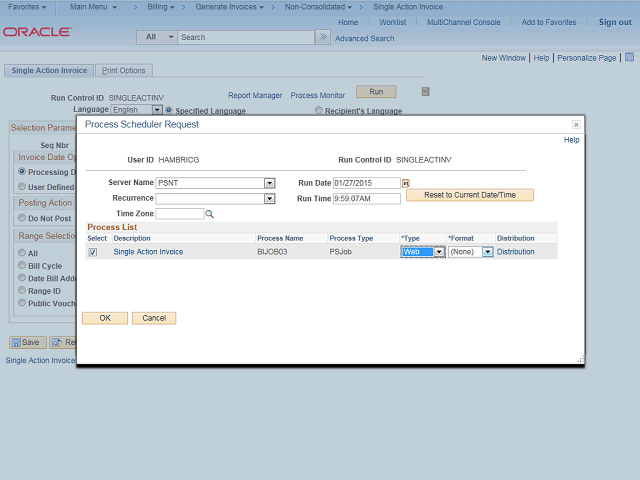Click the Oracle logo
The height and width of the screenshot is (480, 640).
click(x=36, y=32)
